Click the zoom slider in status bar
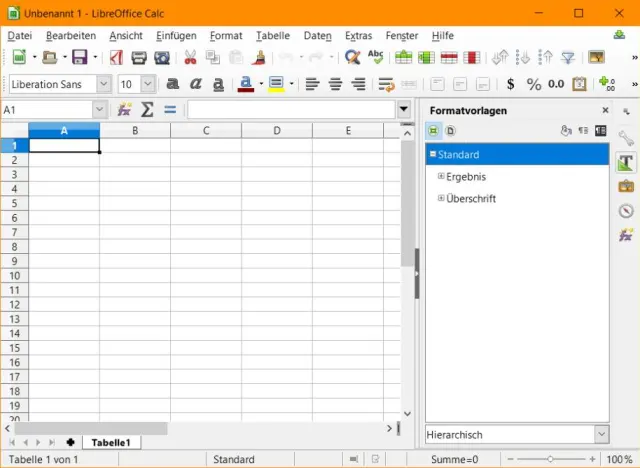 pos(548,459)
